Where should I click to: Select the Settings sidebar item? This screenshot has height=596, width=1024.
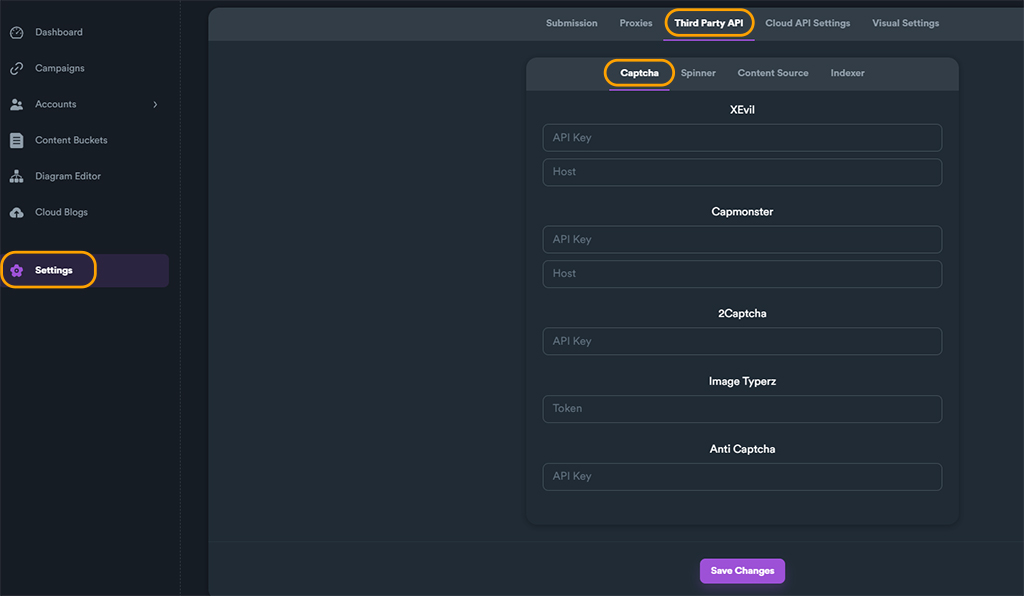pyautogui.click(x=85, y=270)
